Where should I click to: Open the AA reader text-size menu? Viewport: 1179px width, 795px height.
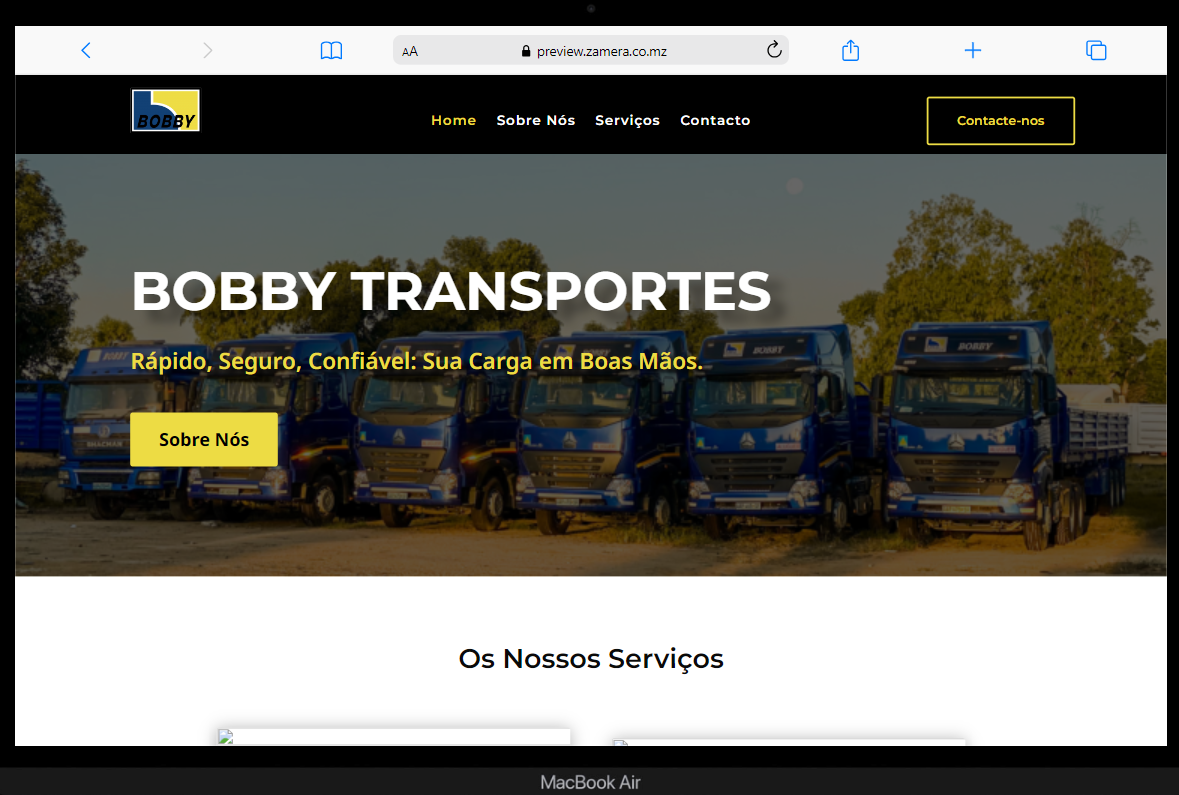coord(410,51)
